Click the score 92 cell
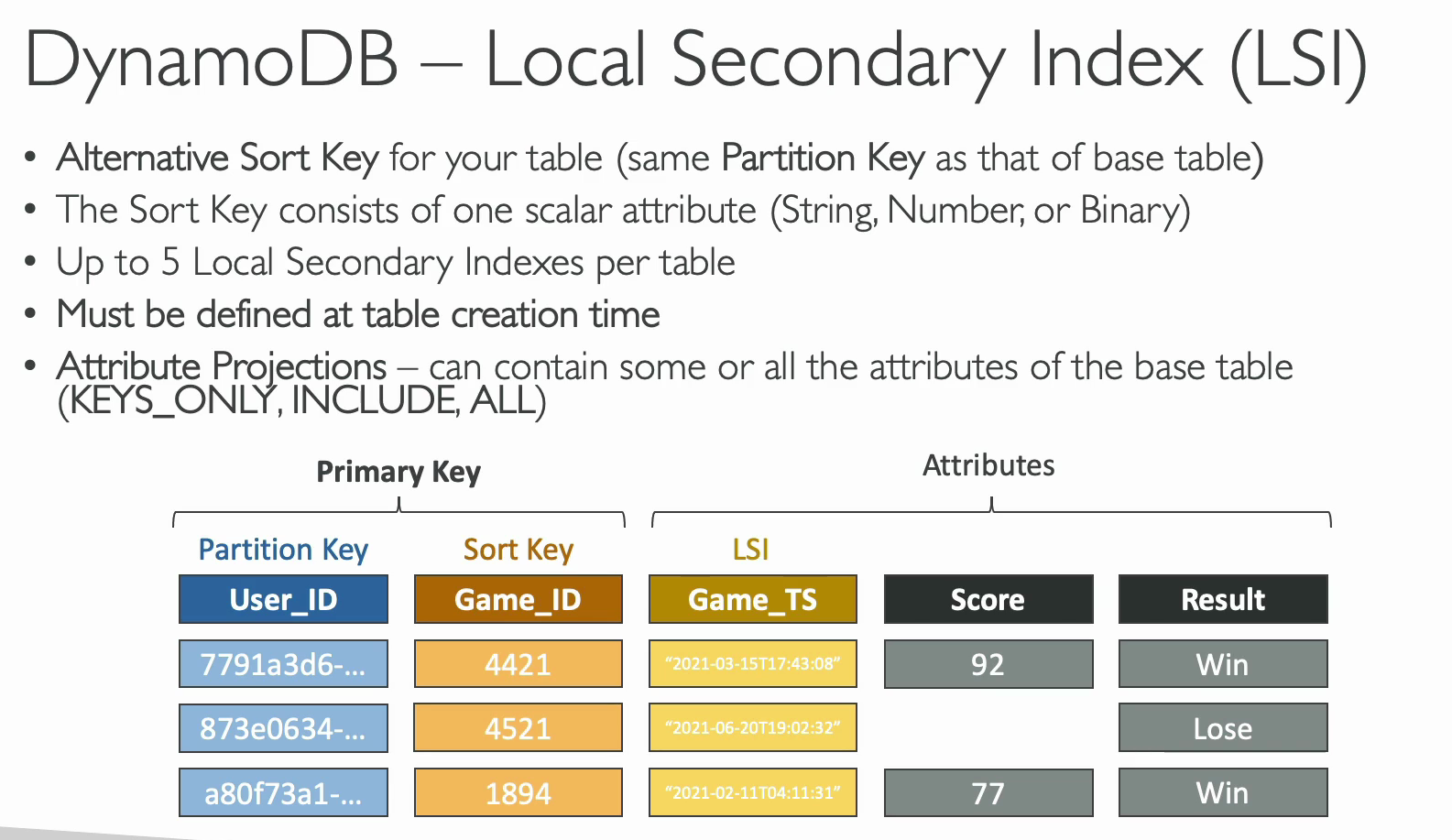1452x840 pixels. coord(988,663)
